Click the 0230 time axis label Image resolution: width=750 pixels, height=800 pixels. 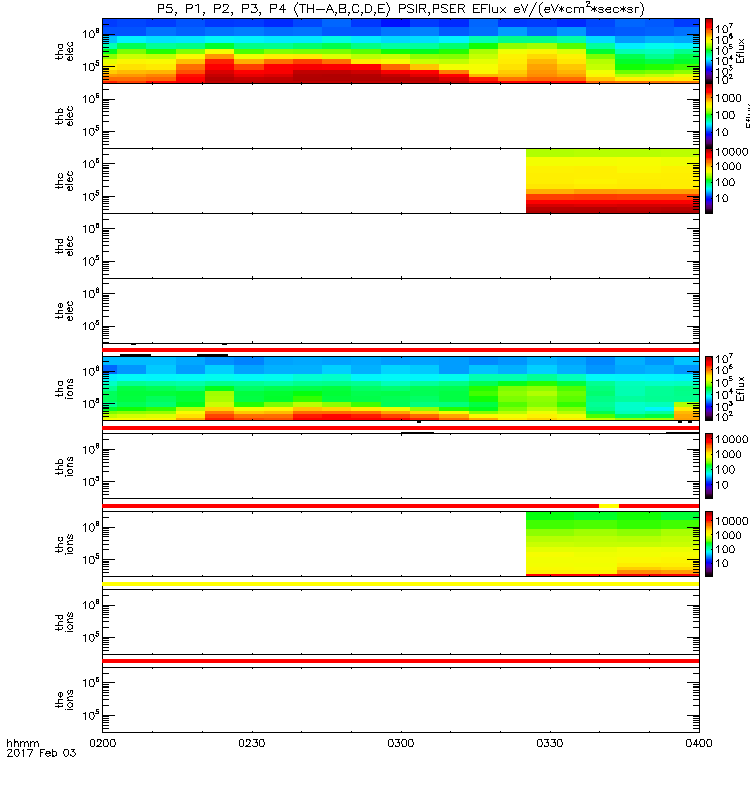[252, 743]
